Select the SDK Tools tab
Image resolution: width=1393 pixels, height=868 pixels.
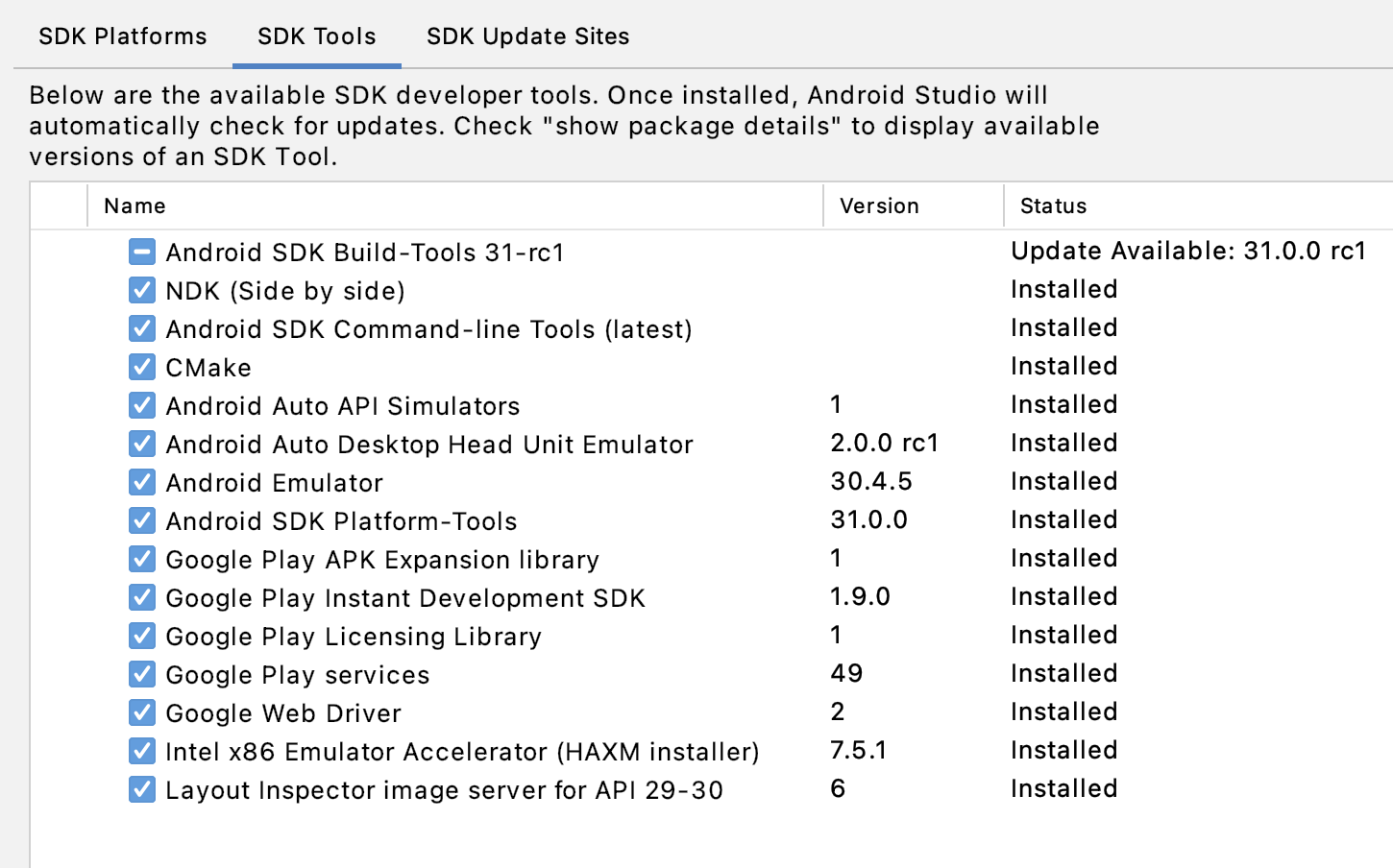(316, 36)
